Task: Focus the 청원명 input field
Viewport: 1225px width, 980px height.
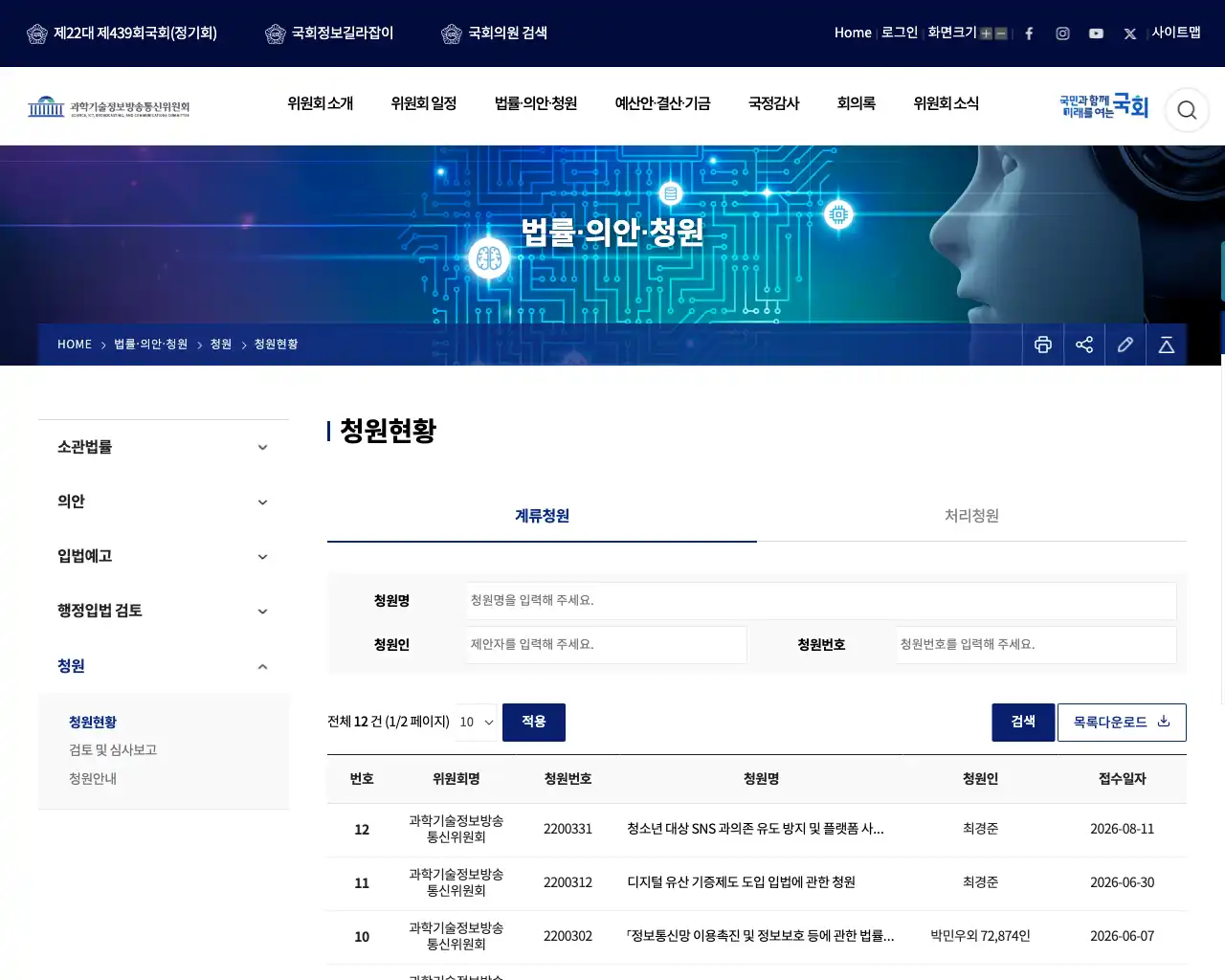Action: pyautogui.click(x=821, y=601)
